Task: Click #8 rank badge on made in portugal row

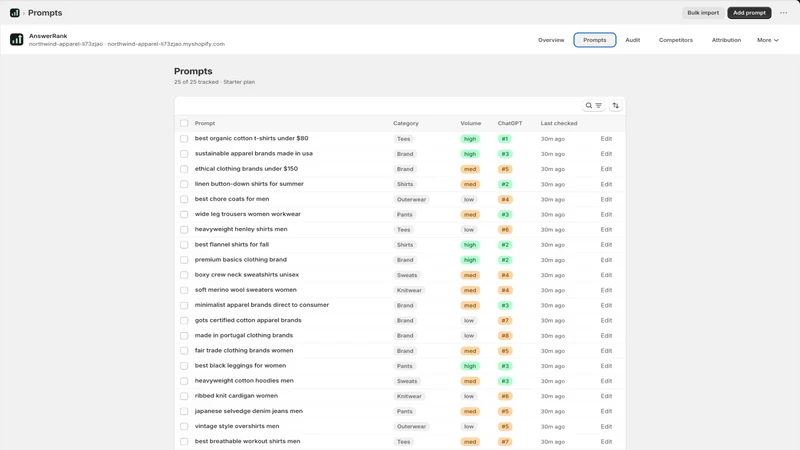Action: pos(505,336)
